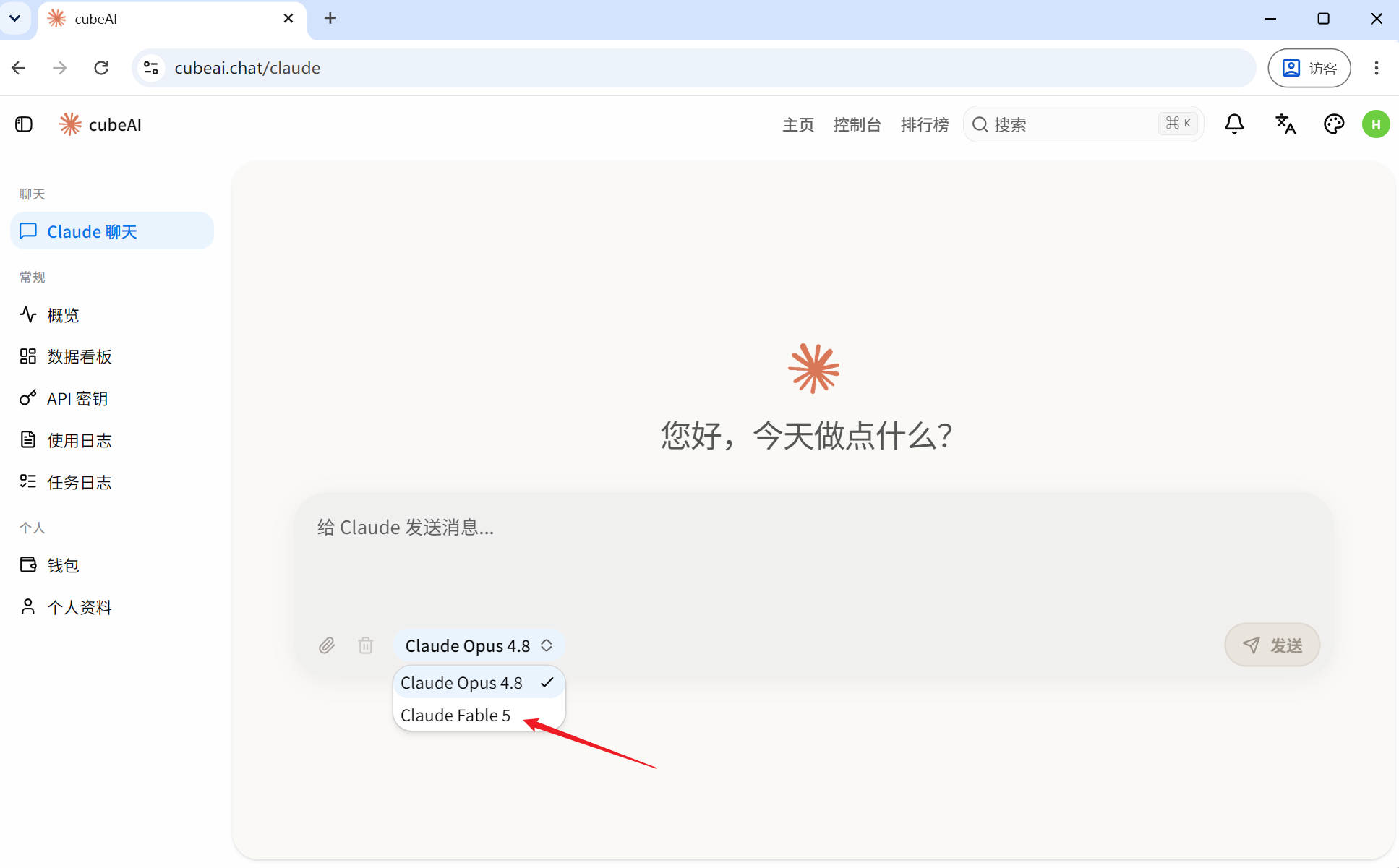Viewport: 1399px width, 868px height.
Task: Select Claude Opus 4.8 option in list
Action: click(478, 682)
